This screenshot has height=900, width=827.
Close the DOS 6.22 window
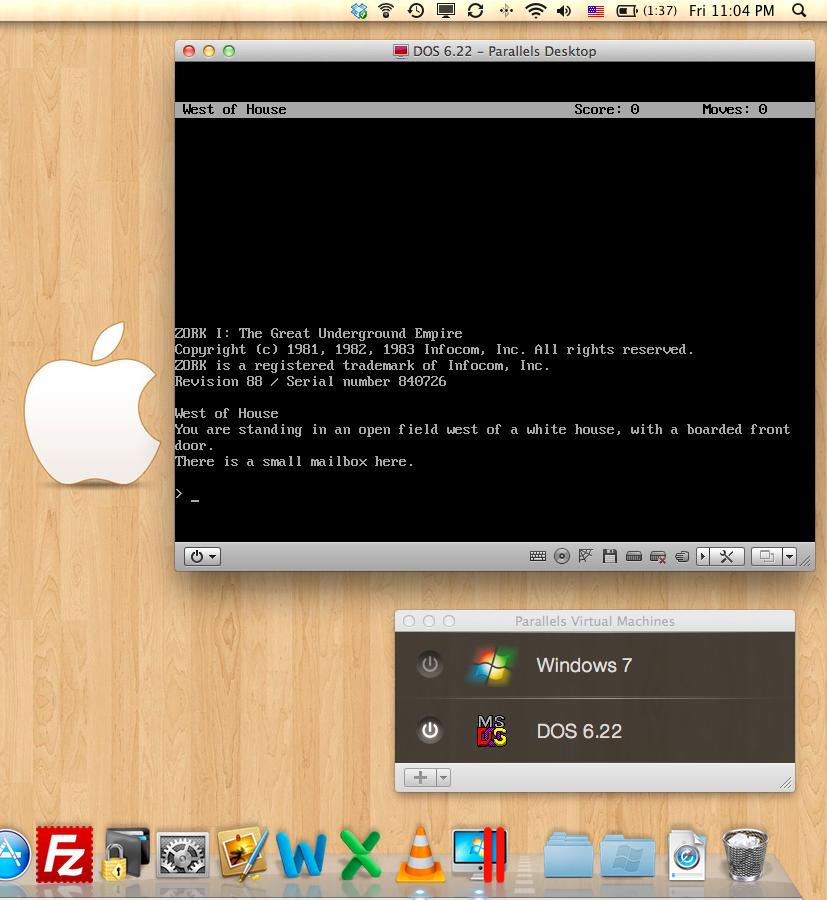pyautogui.click(x=189, y=51)
